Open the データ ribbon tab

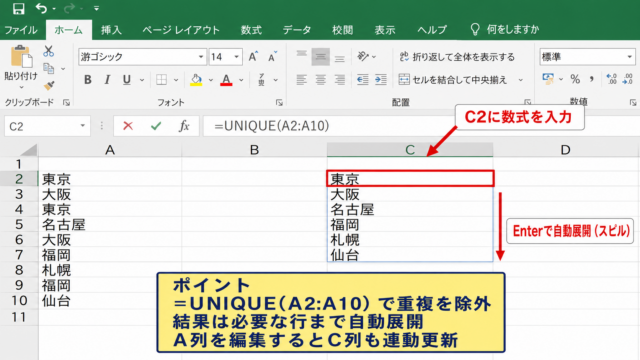[297, 30]
